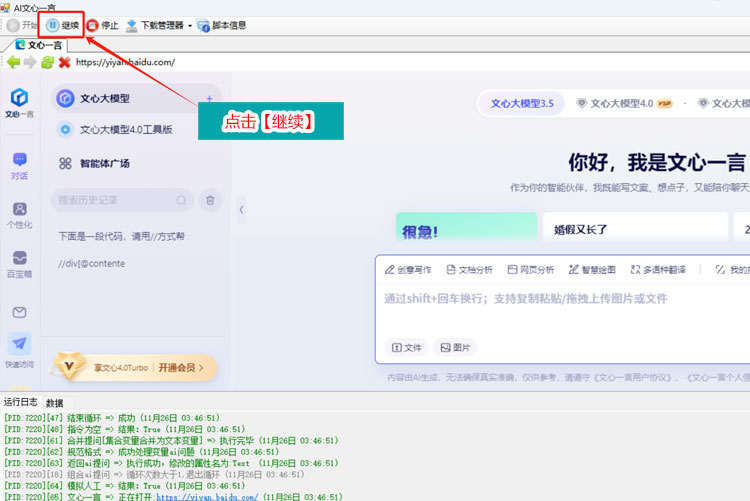Click the 开始 (start) toolbar button
The image size is (750, 501).
tap(22, 25)
